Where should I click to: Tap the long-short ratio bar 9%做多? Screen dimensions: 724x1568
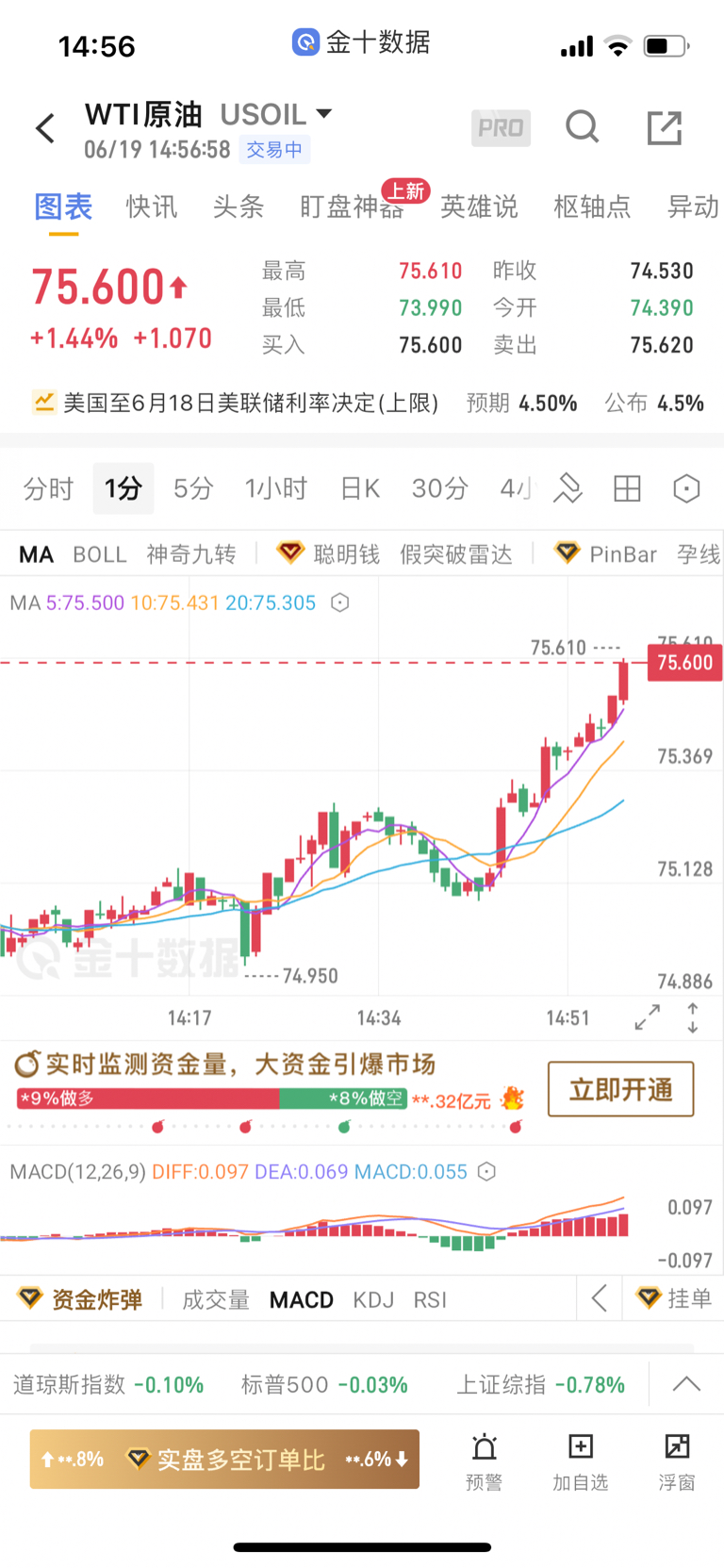point(148,1098)
